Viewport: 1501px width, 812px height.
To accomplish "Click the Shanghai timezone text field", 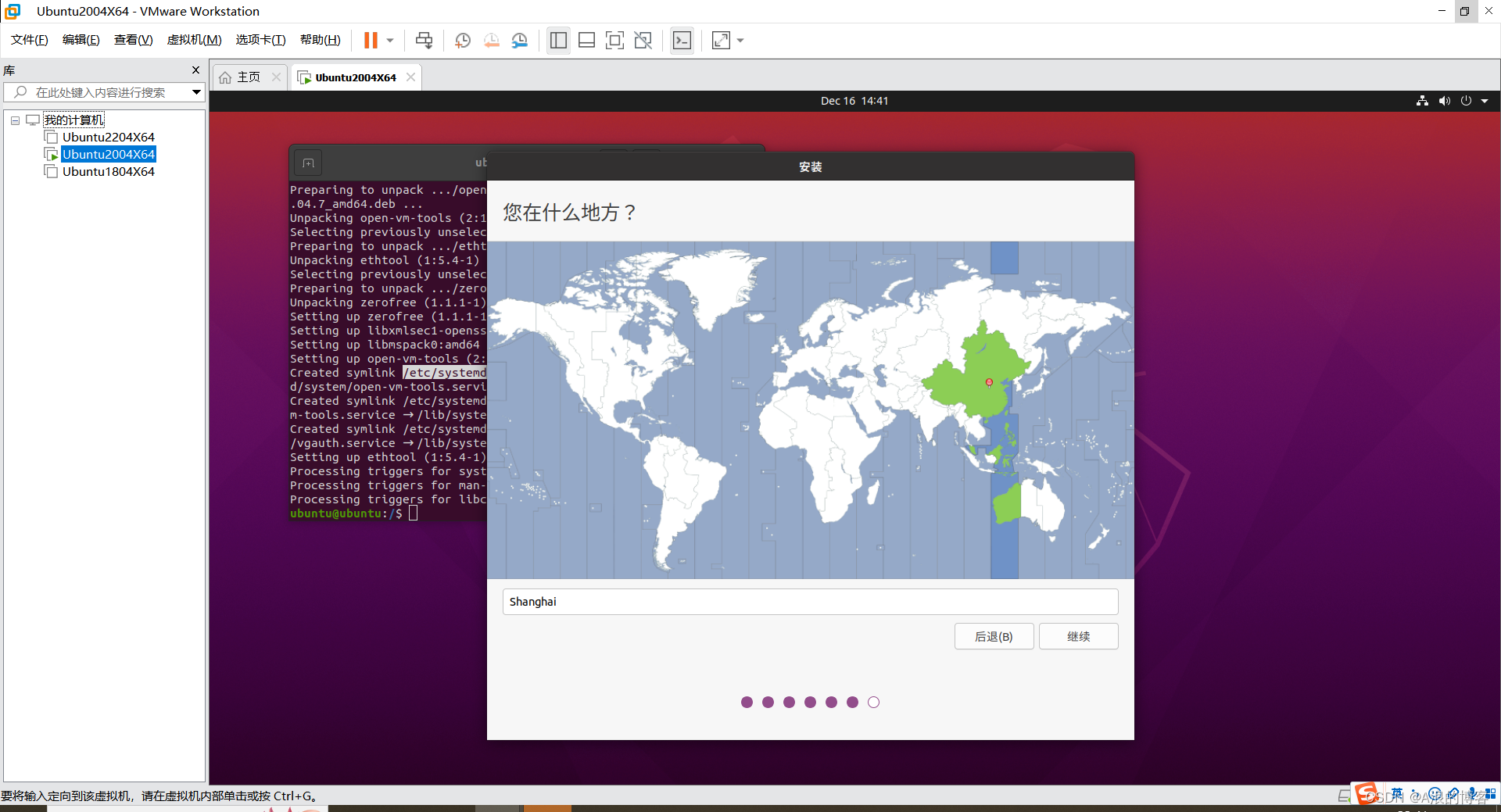I will click(810, 602).
